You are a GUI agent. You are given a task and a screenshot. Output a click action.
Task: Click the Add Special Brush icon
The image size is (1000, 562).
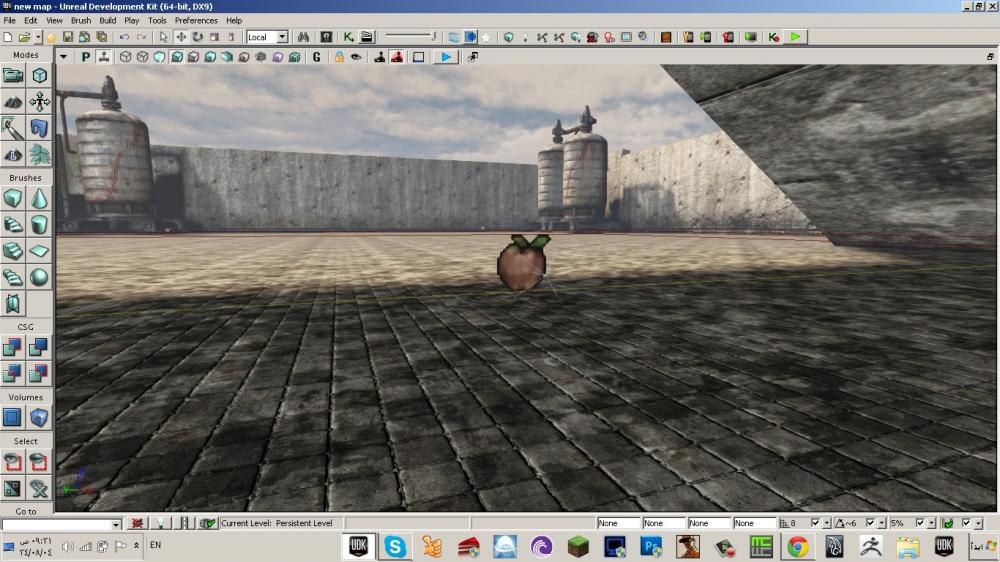coord(13,418)
